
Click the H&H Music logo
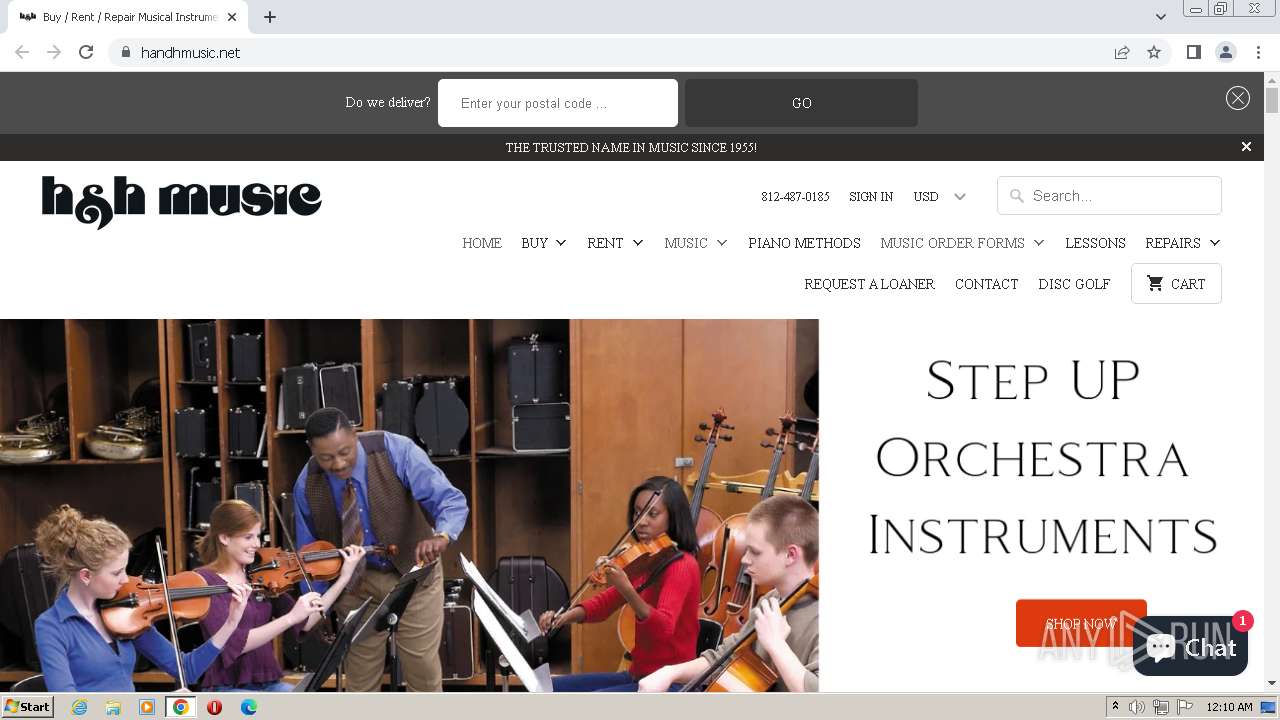click(181, 201)
